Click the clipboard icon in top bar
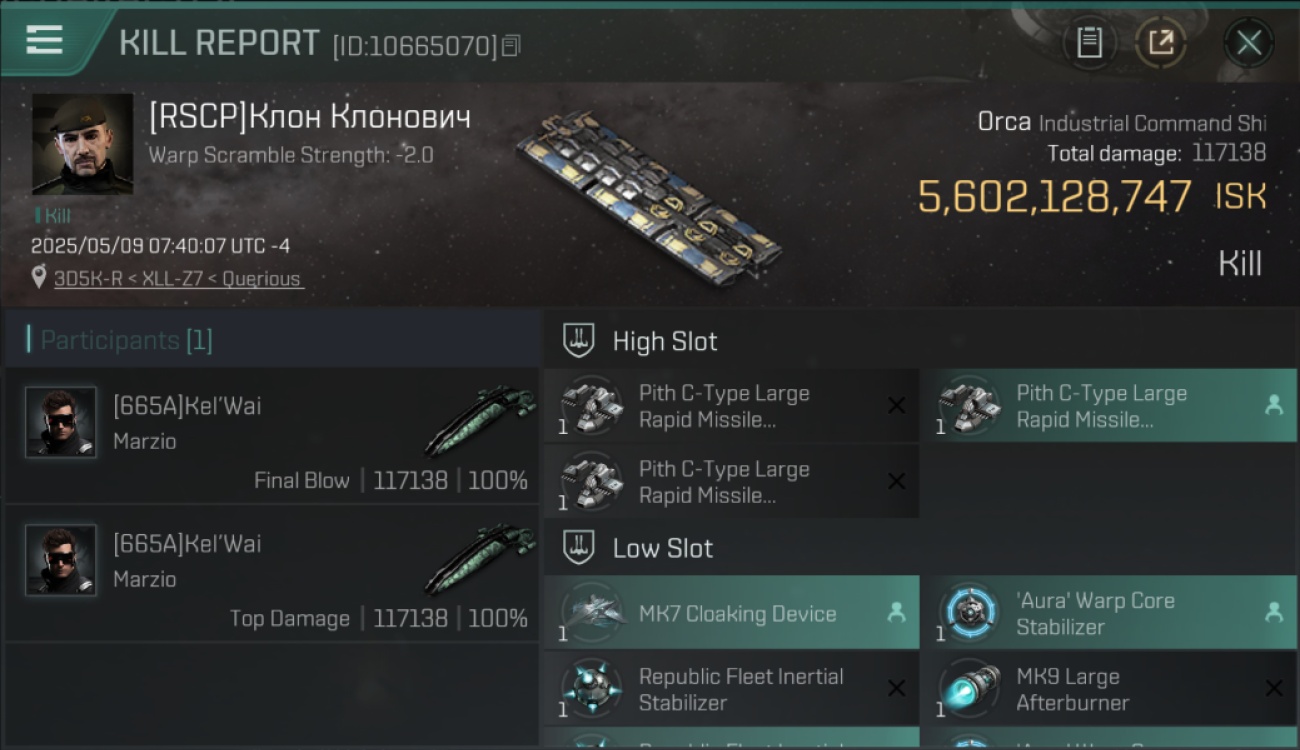1300x750 pixels. (x=1089, y=43)
